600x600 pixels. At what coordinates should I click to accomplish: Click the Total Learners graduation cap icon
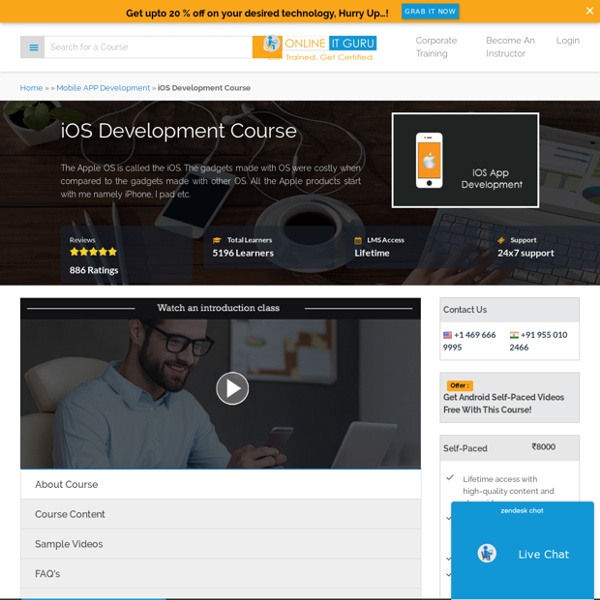217,240
